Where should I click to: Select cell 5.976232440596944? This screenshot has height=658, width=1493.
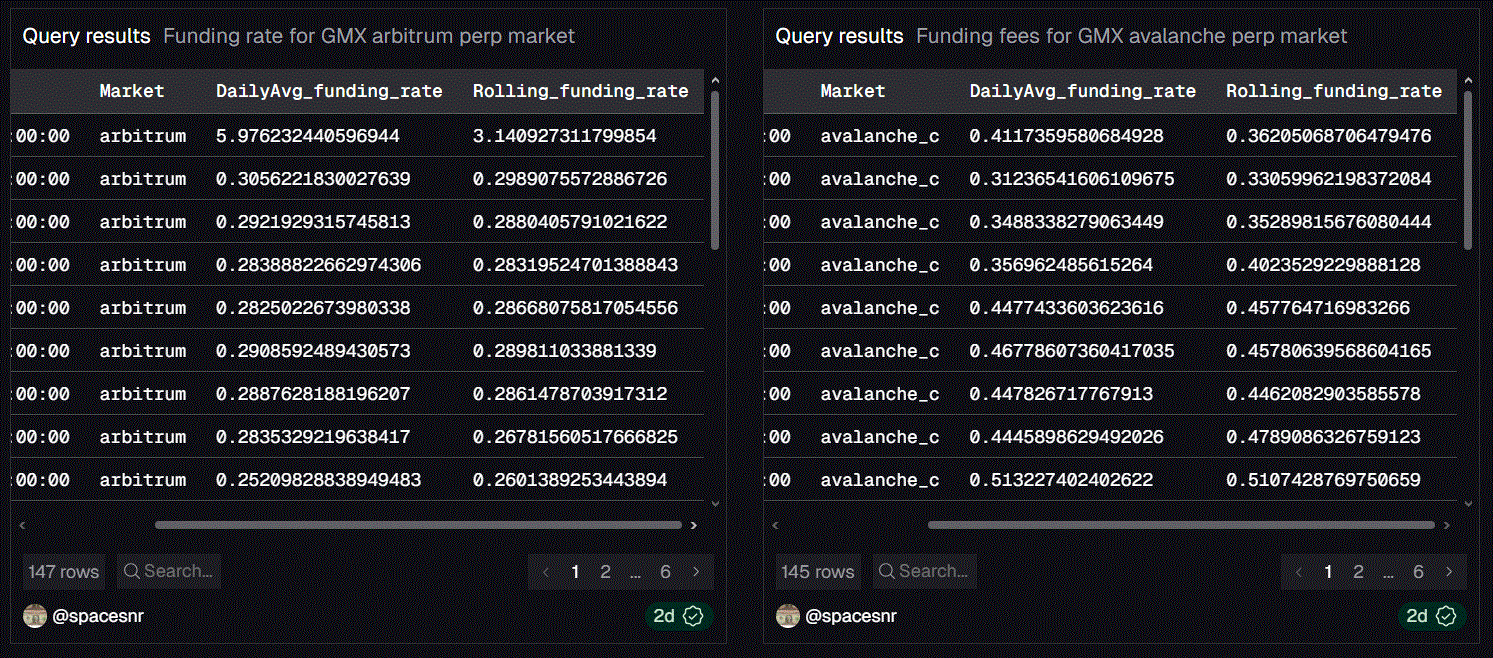click(308, 136)
